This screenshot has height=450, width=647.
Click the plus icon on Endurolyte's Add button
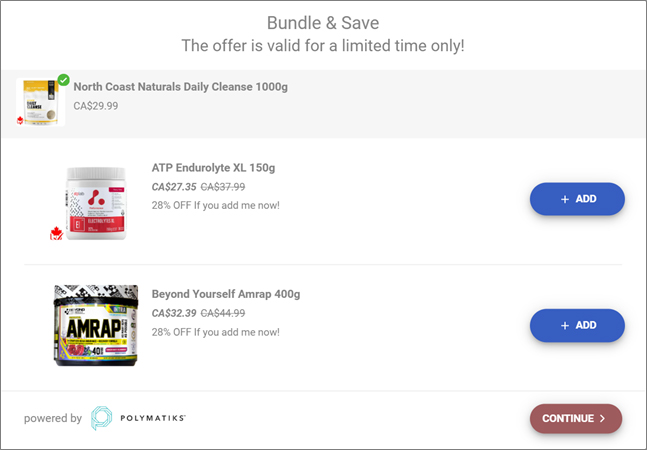pyautogui.click(x=565, y=199)
